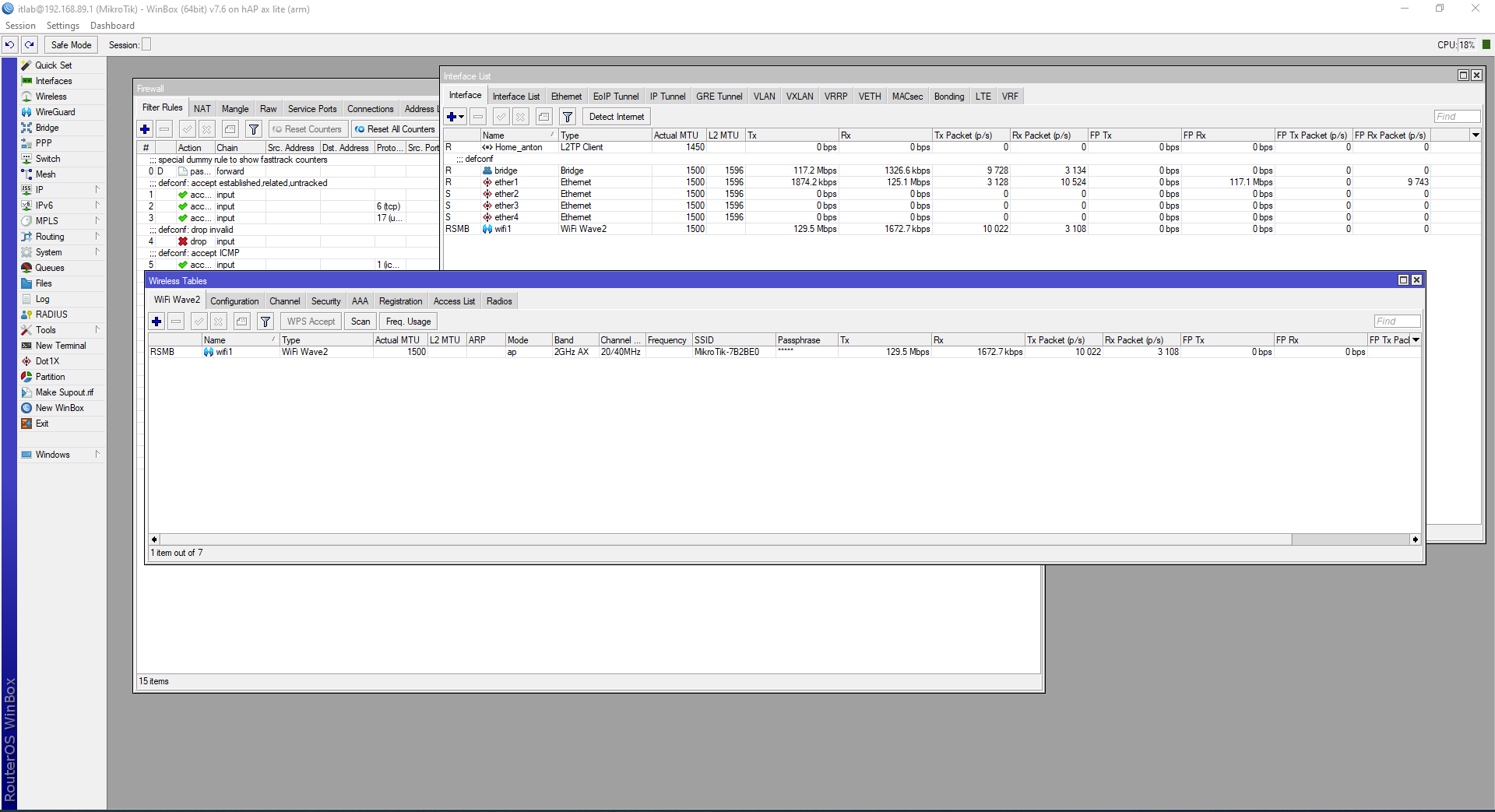Open filter funnel in Wireless Tables toolbar

266,322
